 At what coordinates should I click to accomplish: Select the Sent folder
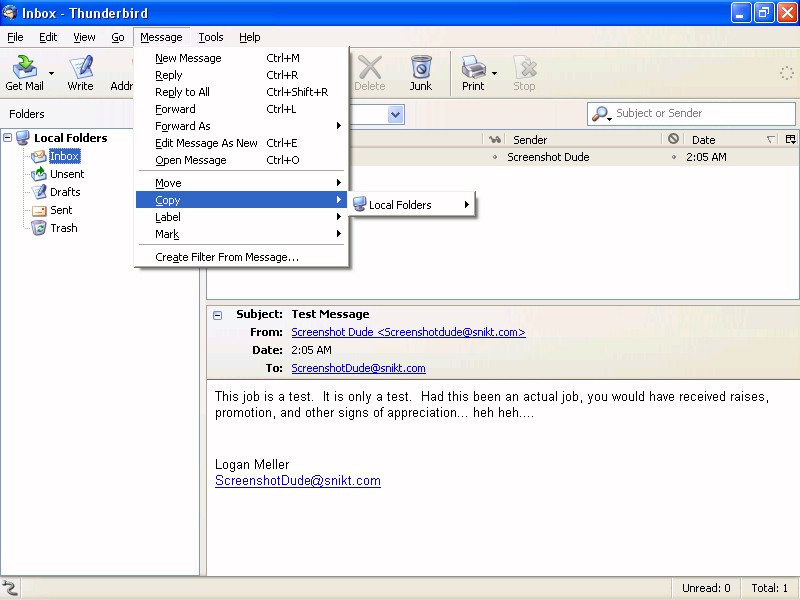(x=61, y=210)
